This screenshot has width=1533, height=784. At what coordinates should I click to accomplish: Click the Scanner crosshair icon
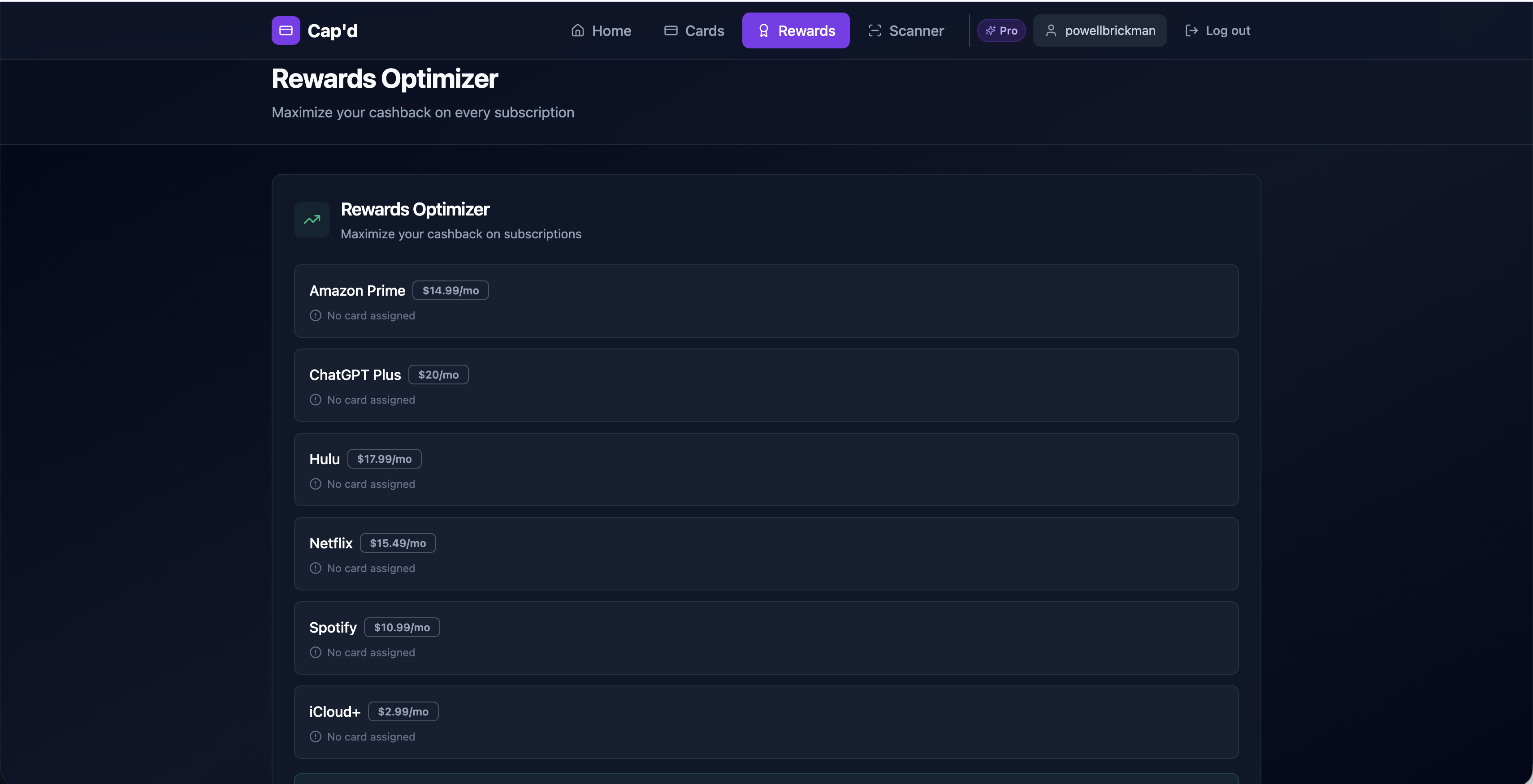coord(874,30)
